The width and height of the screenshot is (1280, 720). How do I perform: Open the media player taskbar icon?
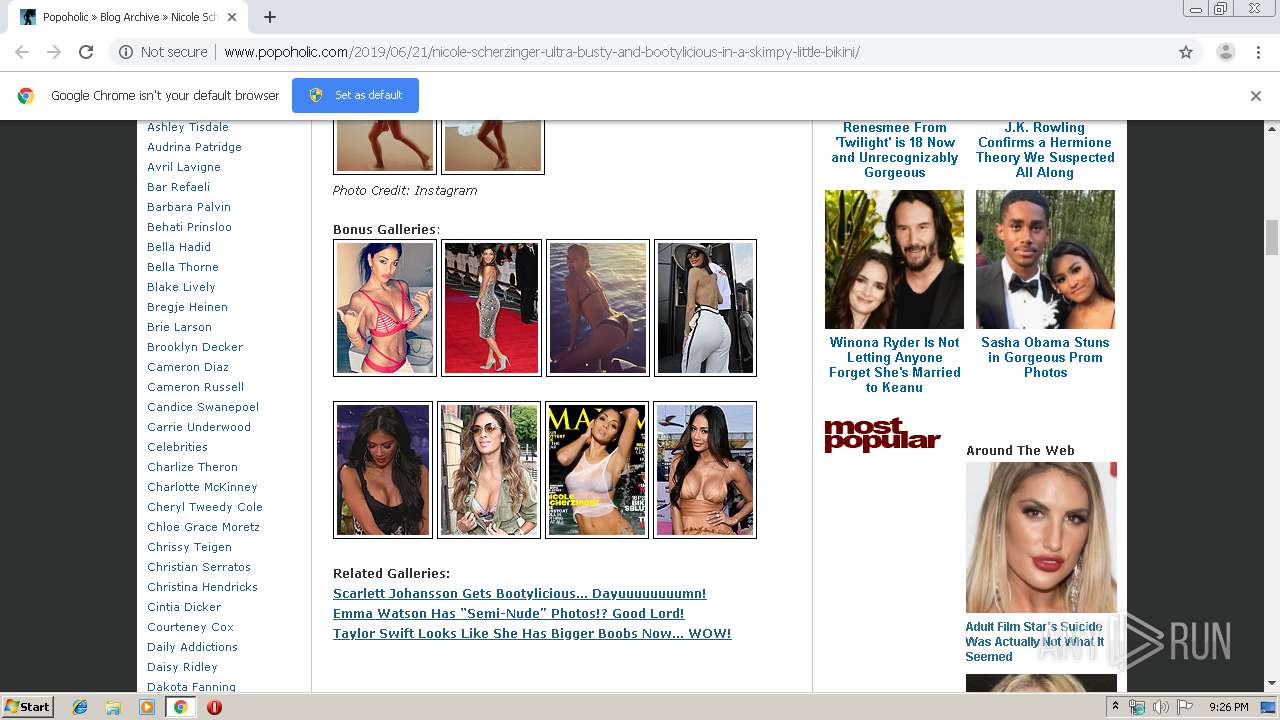(146, 707)
